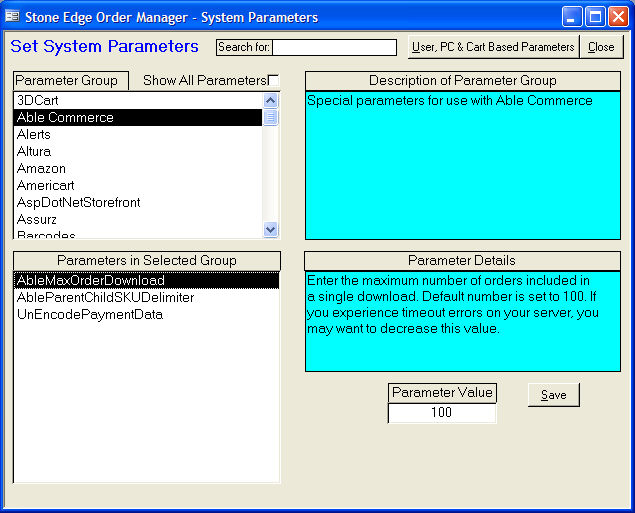Select the Alerts parameter group
The image size is (635, 513).
tap(138, 134)
